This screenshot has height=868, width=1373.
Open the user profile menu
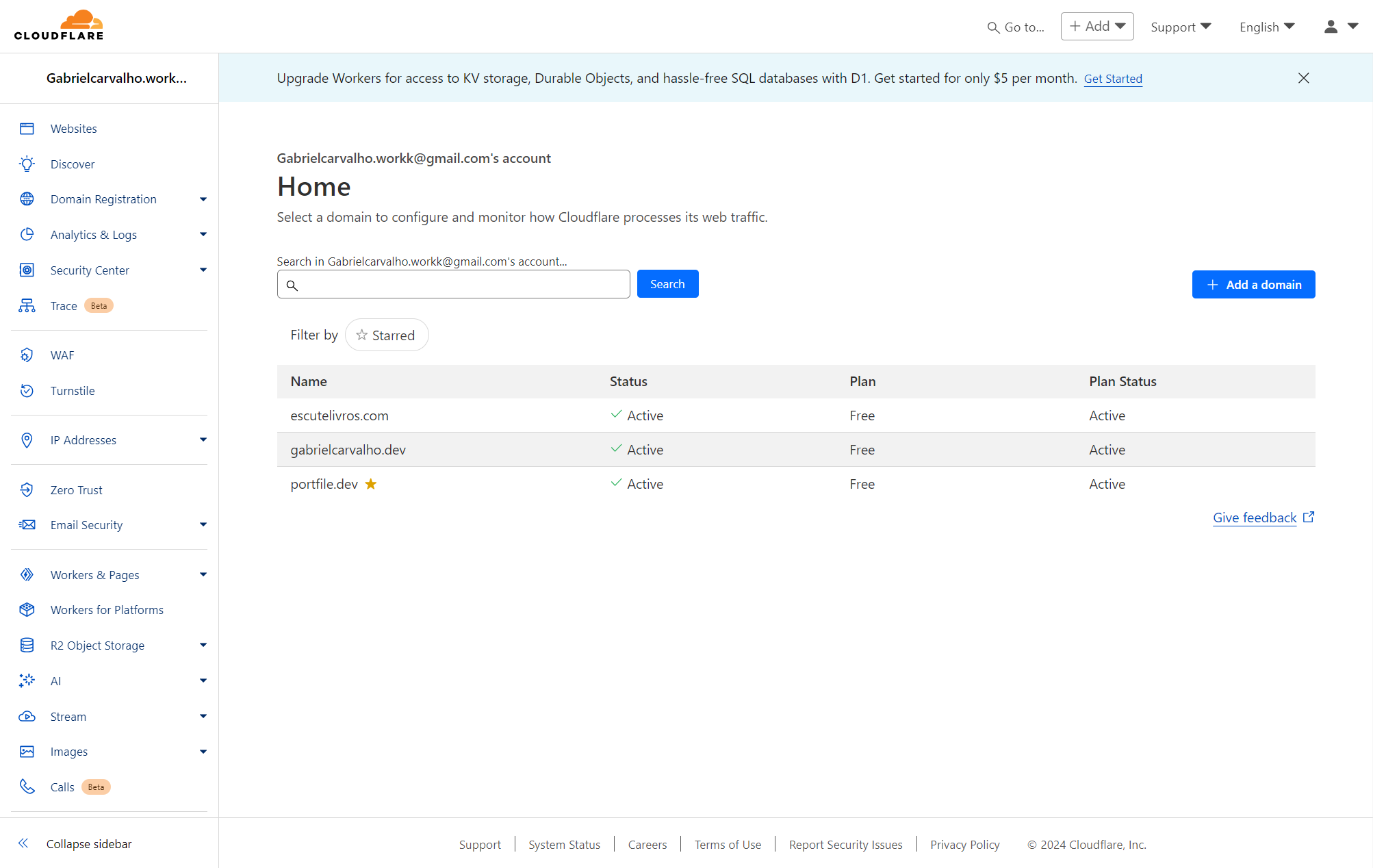click(1341, 26)
